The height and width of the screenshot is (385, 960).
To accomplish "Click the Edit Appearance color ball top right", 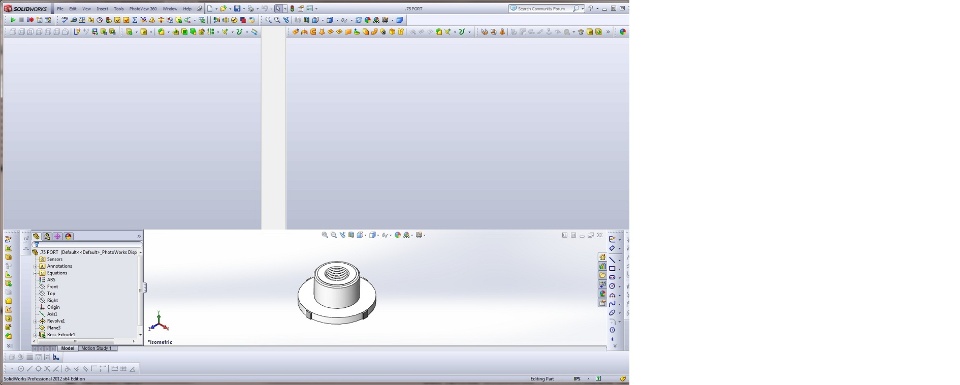I will point(623,32).
